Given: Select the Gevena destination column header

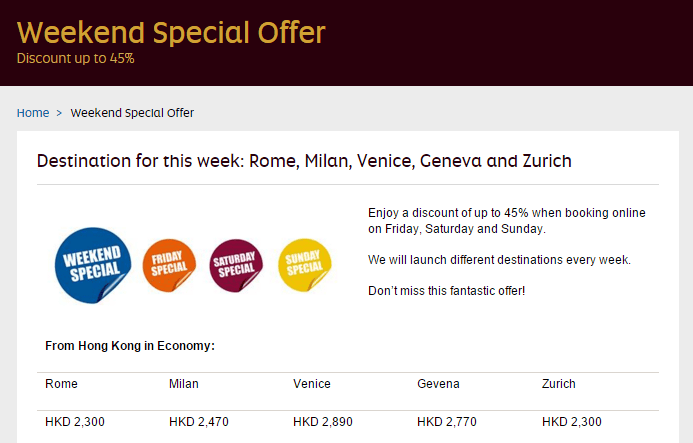Looking at the screenshot, I should 438,384.
